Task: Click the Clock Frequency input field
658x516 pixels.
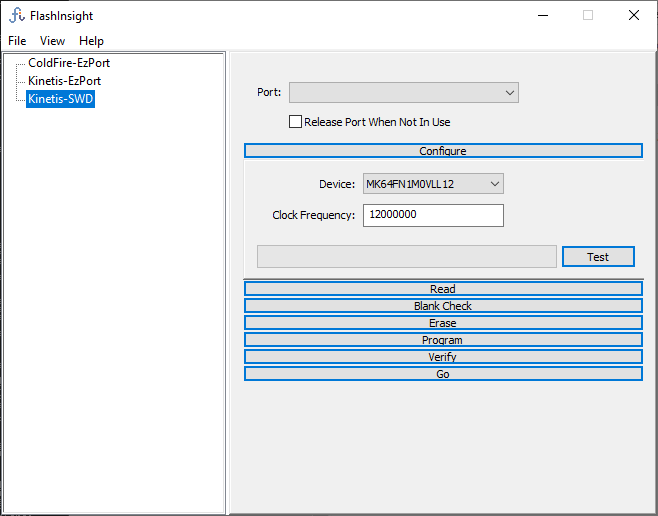Action: (x=432, y=215)
